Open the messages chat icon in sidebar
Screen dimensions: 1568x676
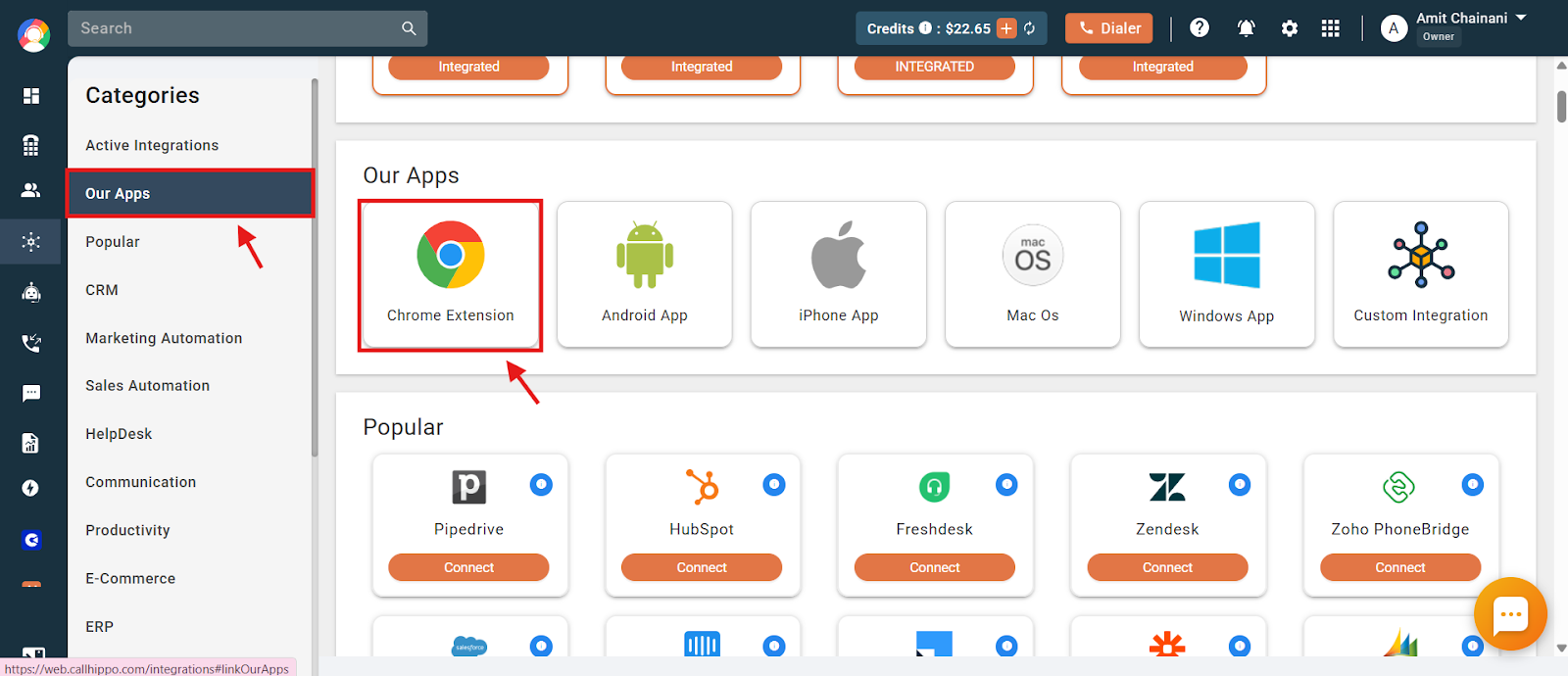click(x=31, y=394)
